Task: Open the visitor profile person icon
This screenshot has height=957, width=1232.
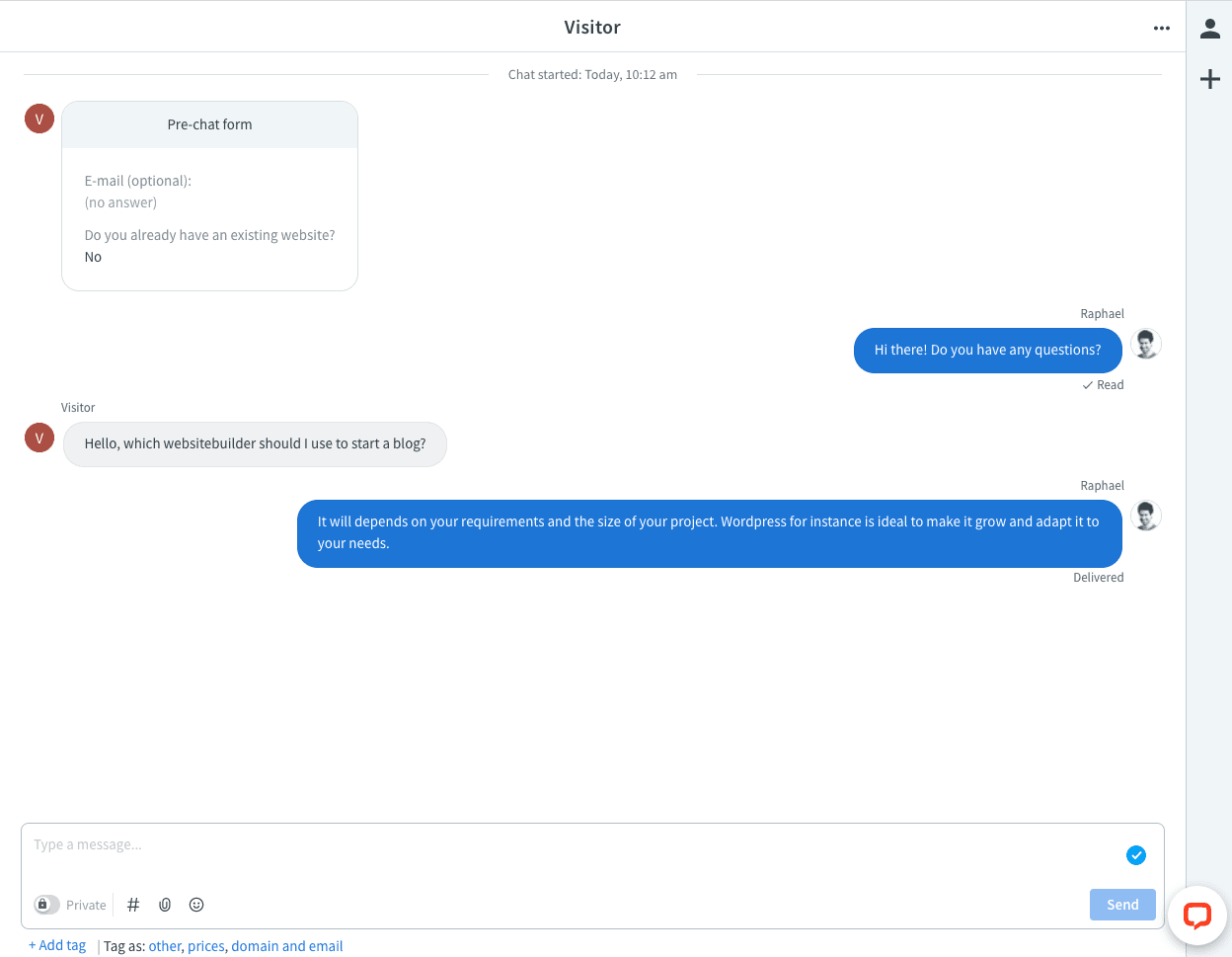Action: pyautogui.click(x=1210, y=29)
